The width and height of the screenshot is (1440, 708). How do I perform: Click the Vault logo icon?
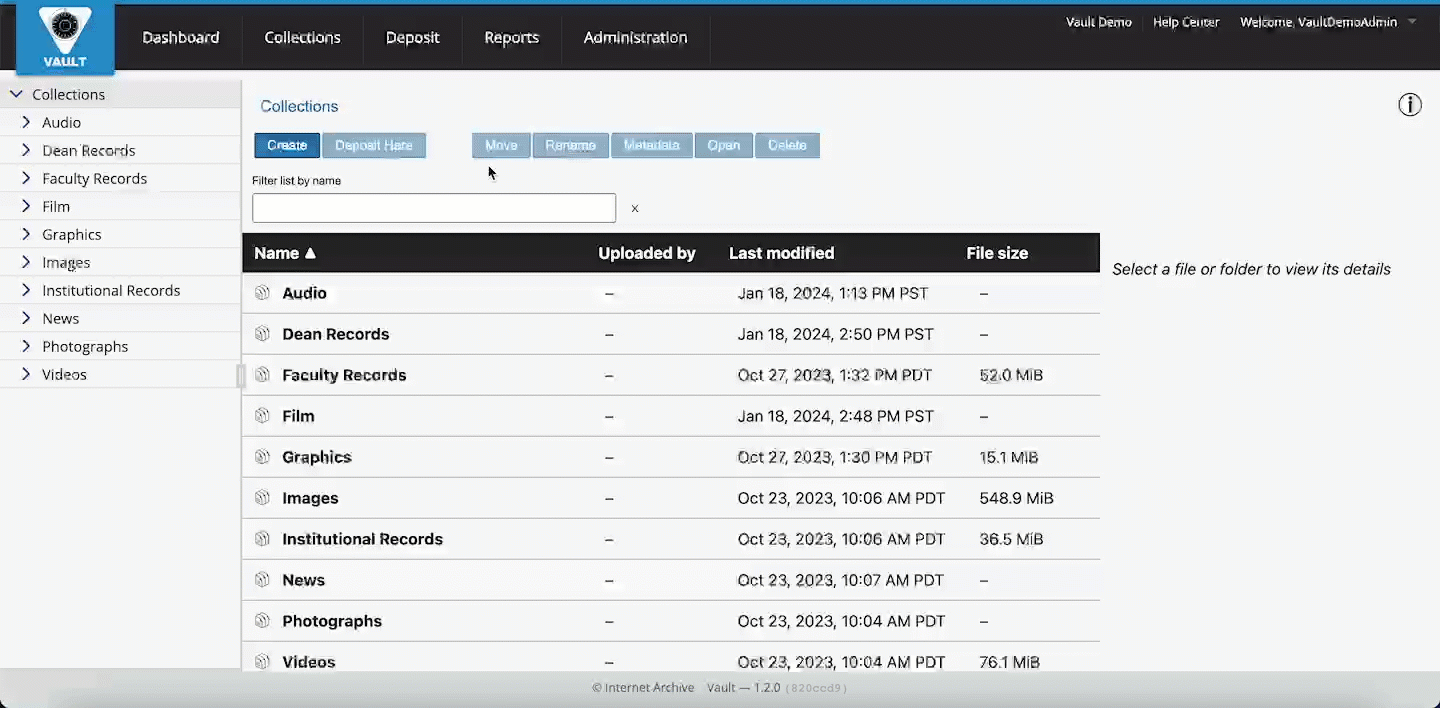[65, 37]
